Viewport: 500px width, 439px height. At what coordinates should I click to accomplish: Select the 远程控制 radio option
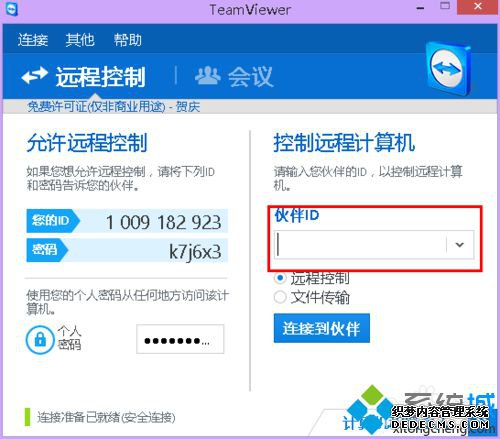click(x=280, y=278)
